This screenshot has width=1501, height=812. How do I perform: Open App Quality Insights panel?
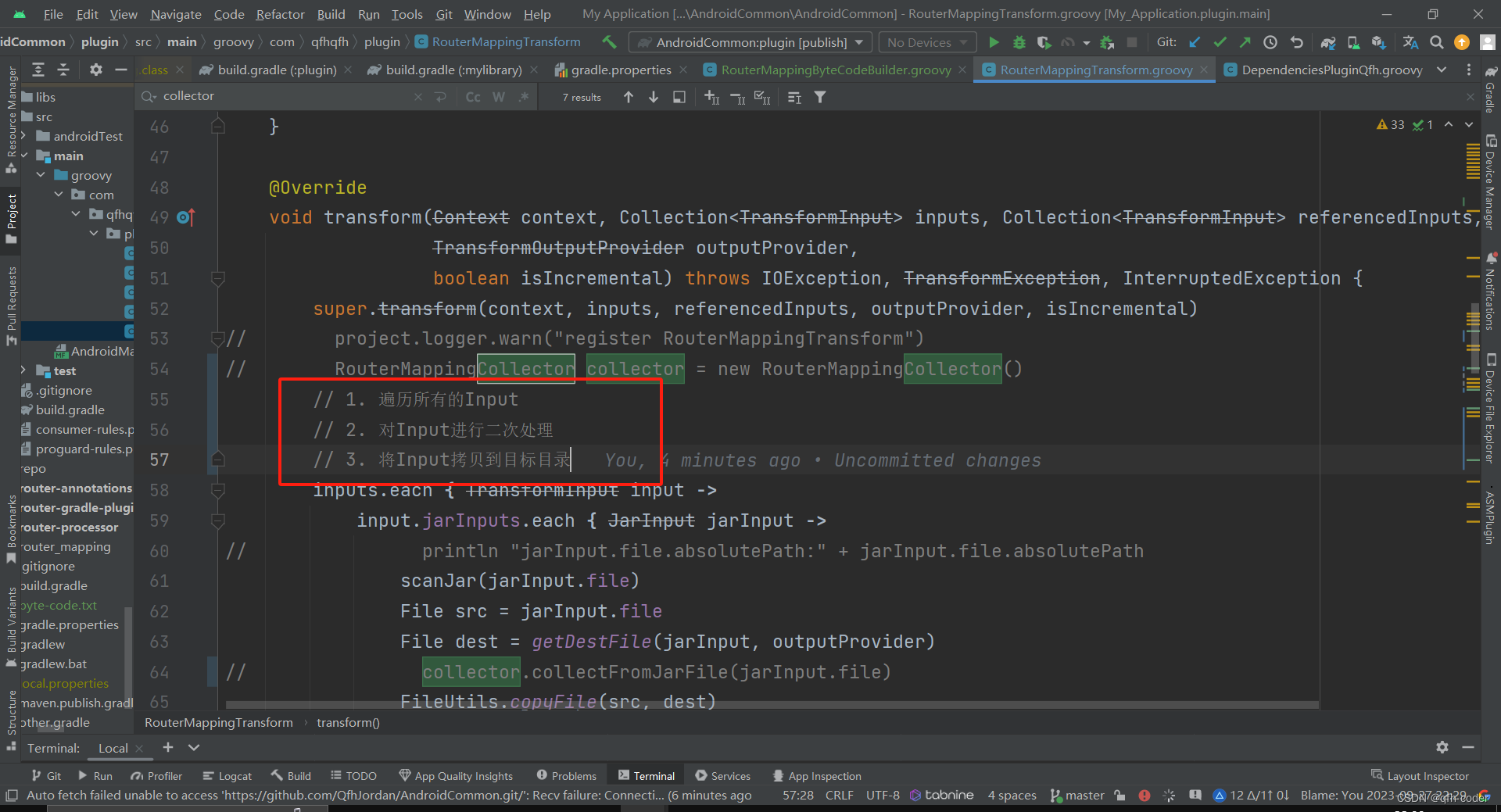456,775
